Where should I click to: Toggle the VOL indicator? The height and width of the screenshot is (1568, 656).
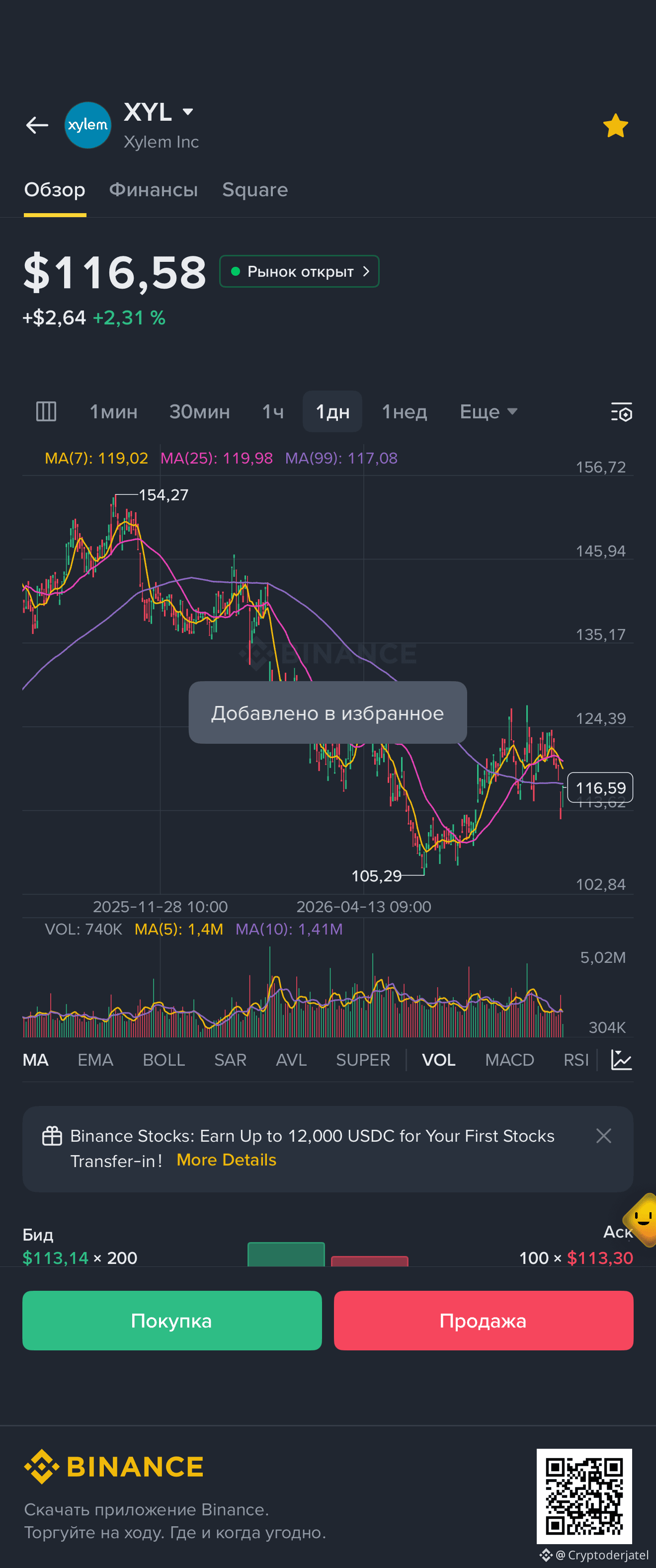click(x=438, y=1060)
